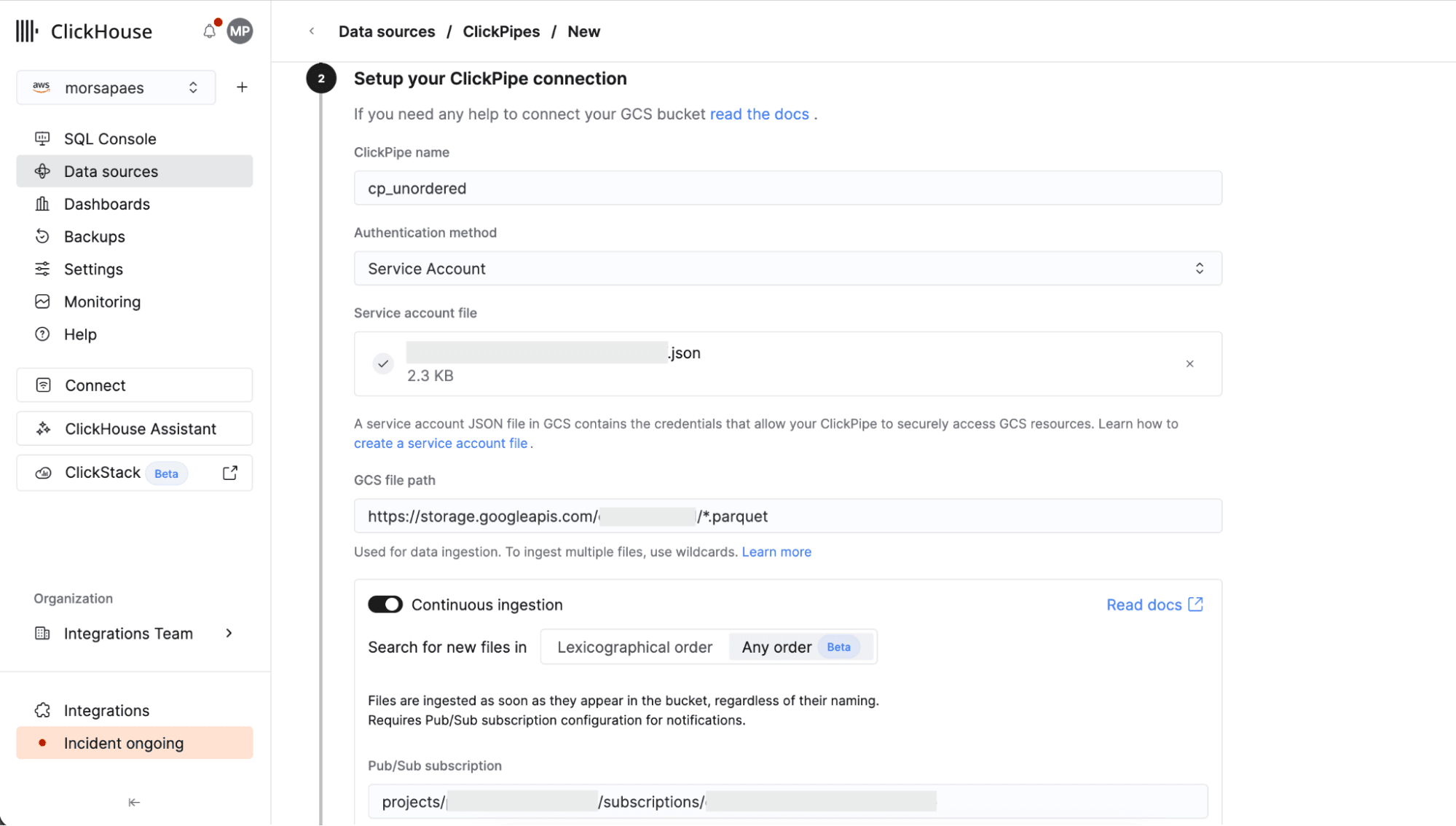Select Lexicographical order option

[634, 647]
